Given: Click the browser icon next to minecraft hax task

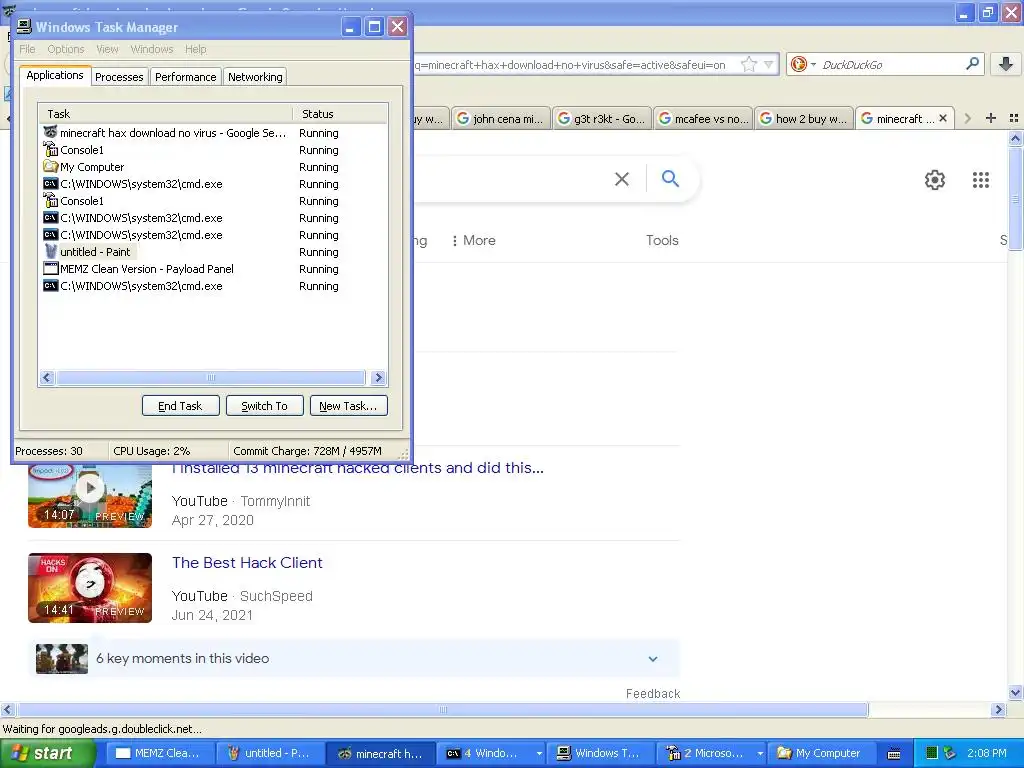Looking at the screenshot, I should click(x=50, y=133).
